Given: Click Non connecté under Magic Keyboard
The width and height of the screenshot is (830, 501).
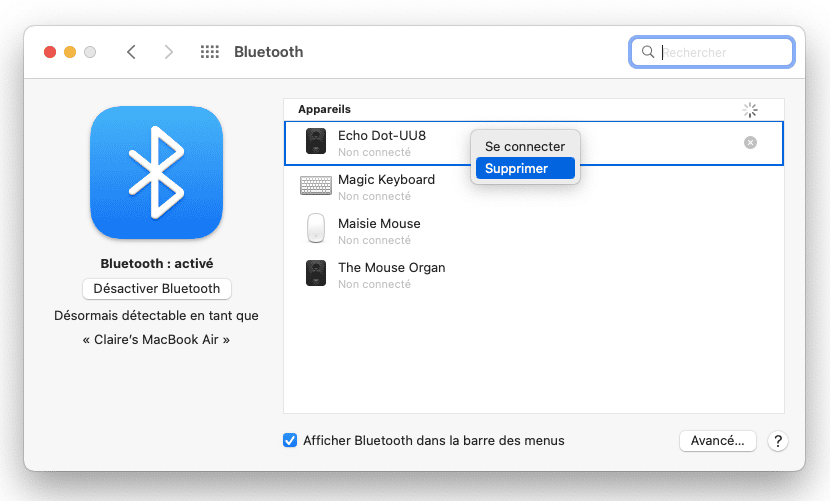Looking at the screenshot, I should pos(374,196).
